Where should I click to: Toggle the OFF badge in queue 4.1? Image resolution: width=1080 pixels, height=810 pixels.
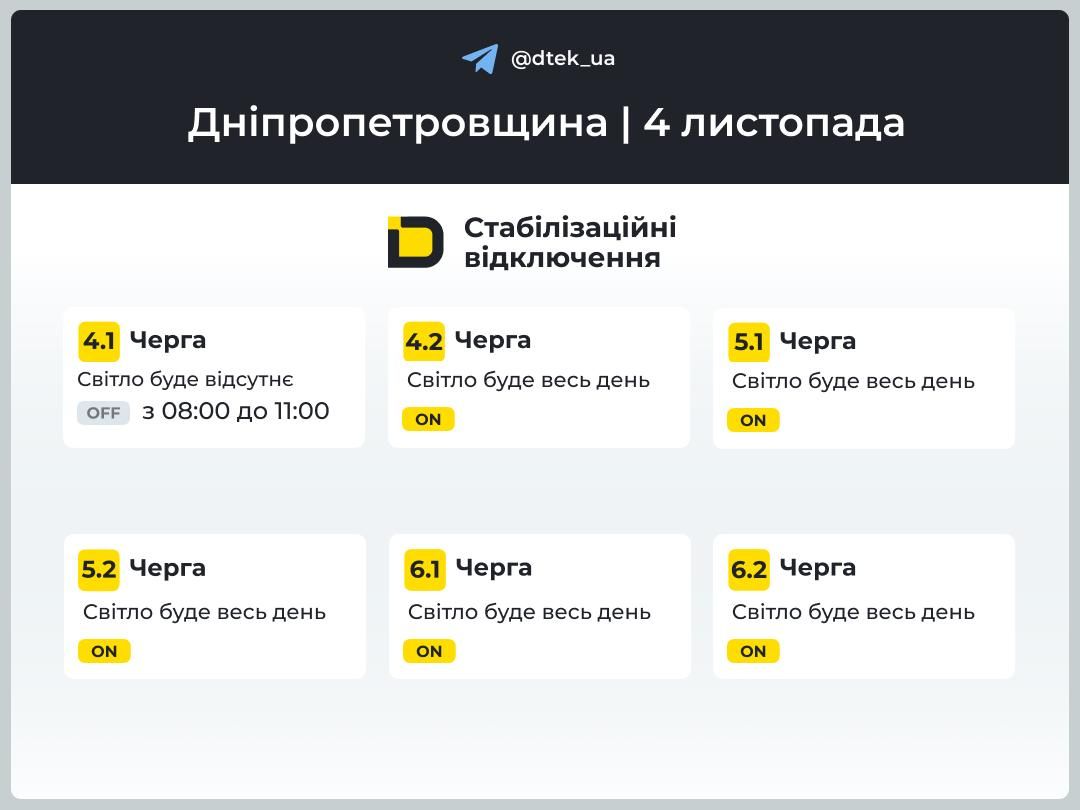(x=103, y=413)
